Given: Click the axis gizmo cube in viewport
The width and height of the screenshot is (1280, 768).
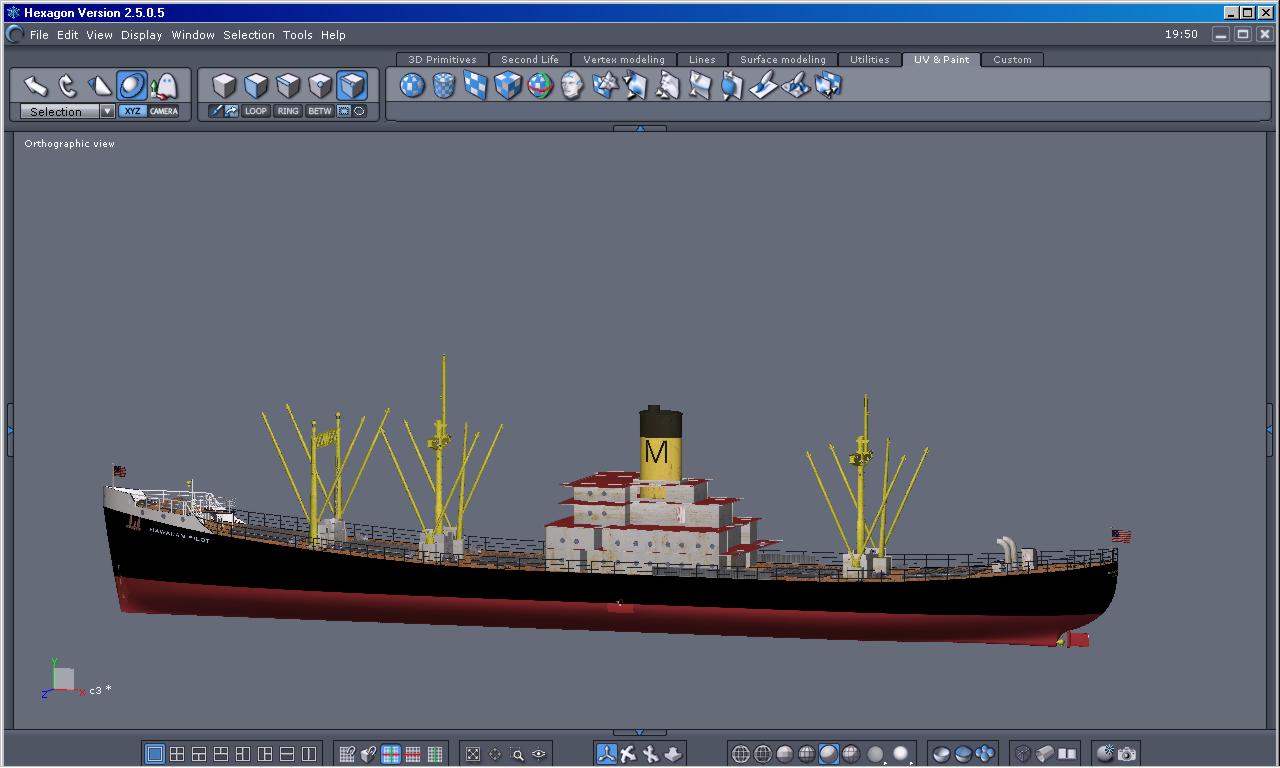Looking at the screenshot, I should click(x=63, y=679).
